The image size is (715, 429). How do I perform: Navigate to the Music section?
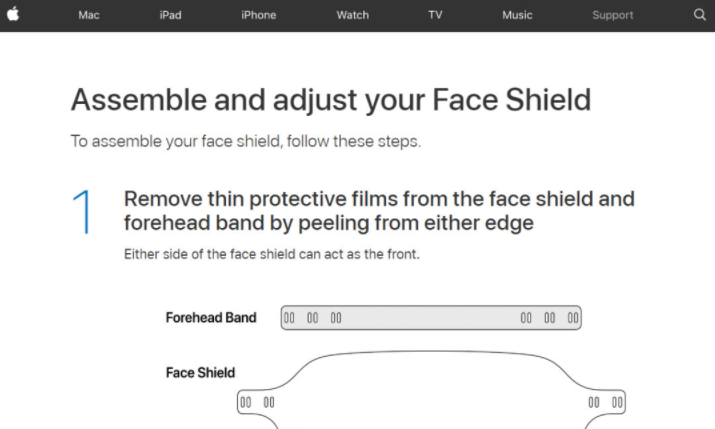tap(517, 15)
